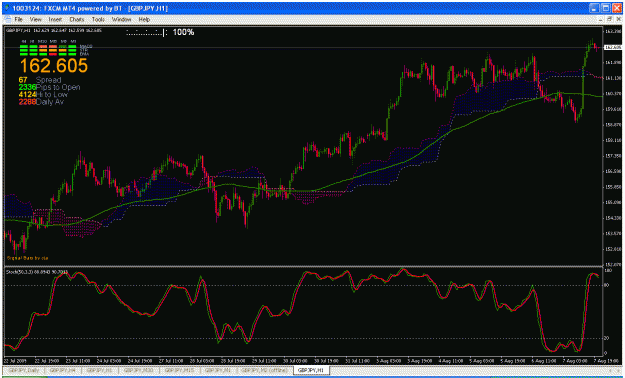
Task: Open the Help menu
Action: 144,19
